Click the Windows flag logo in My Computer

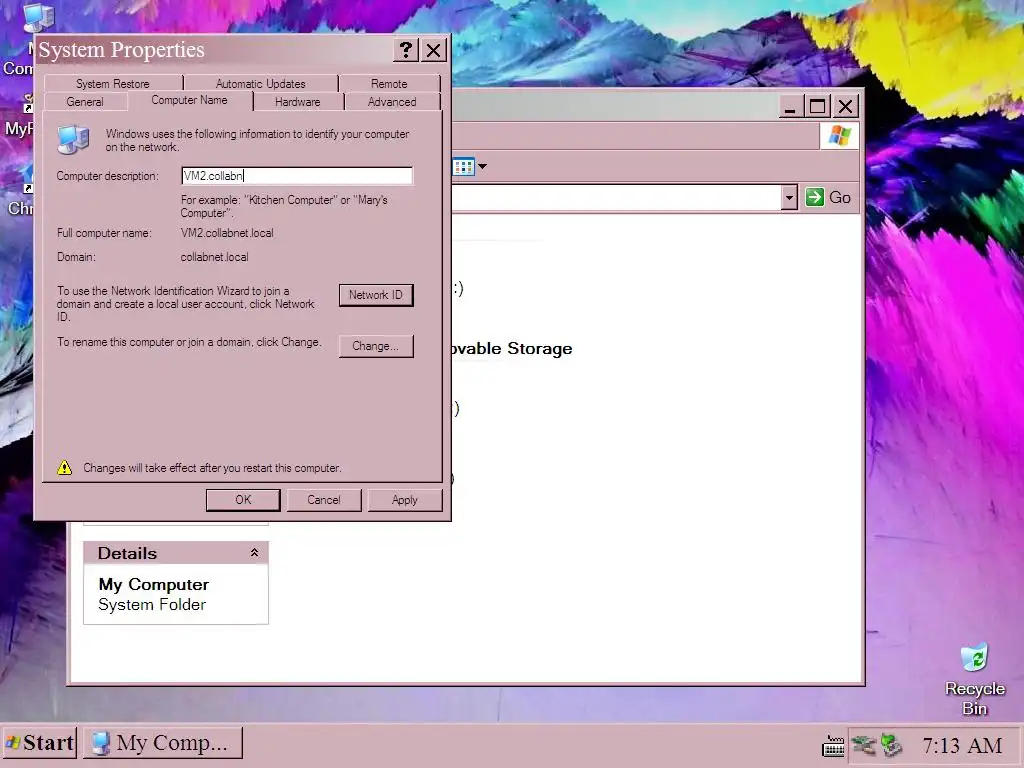tap(839, 136)
